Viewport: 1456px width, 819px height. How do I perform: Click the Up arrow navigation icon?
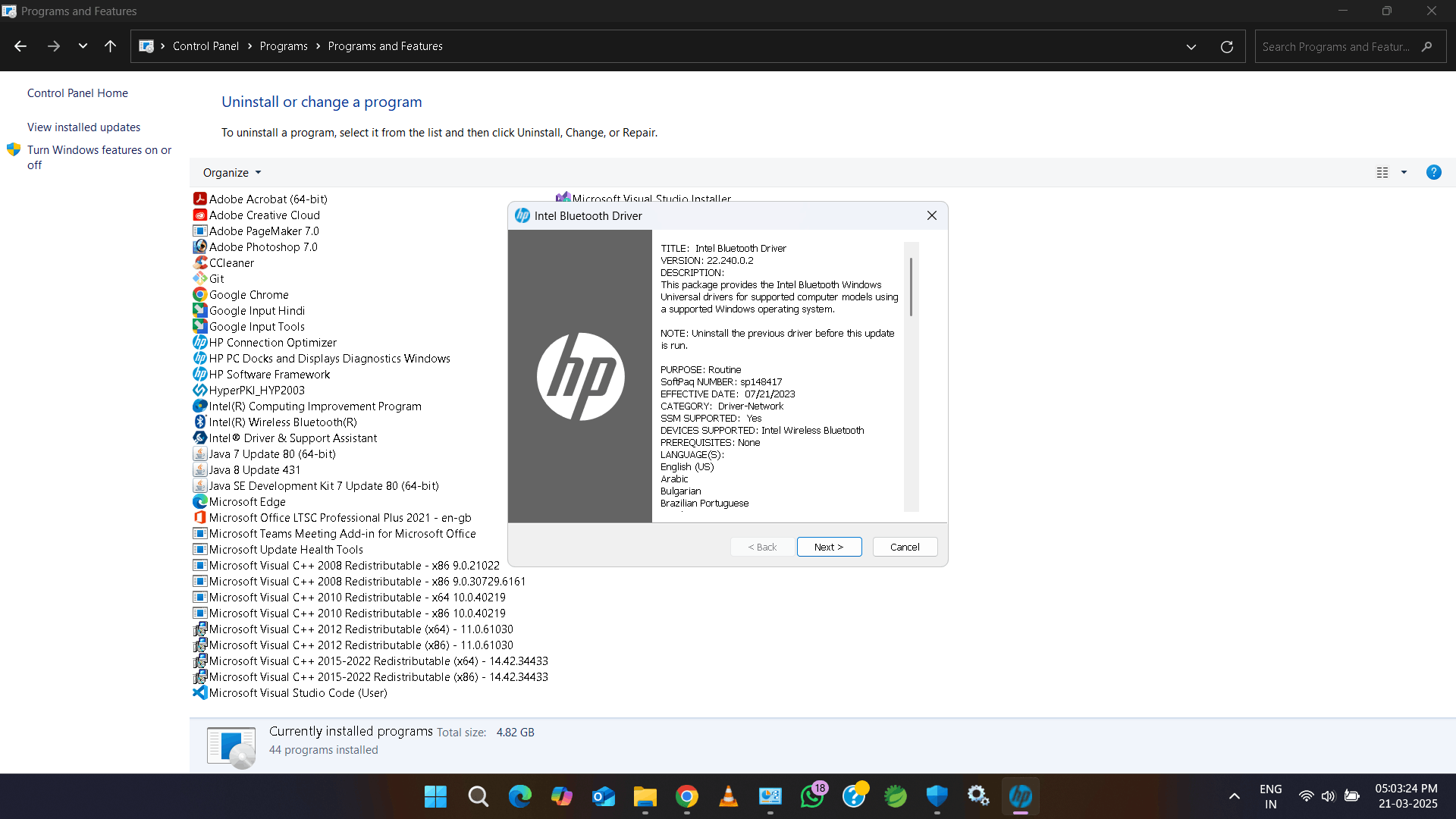(110, 46)
